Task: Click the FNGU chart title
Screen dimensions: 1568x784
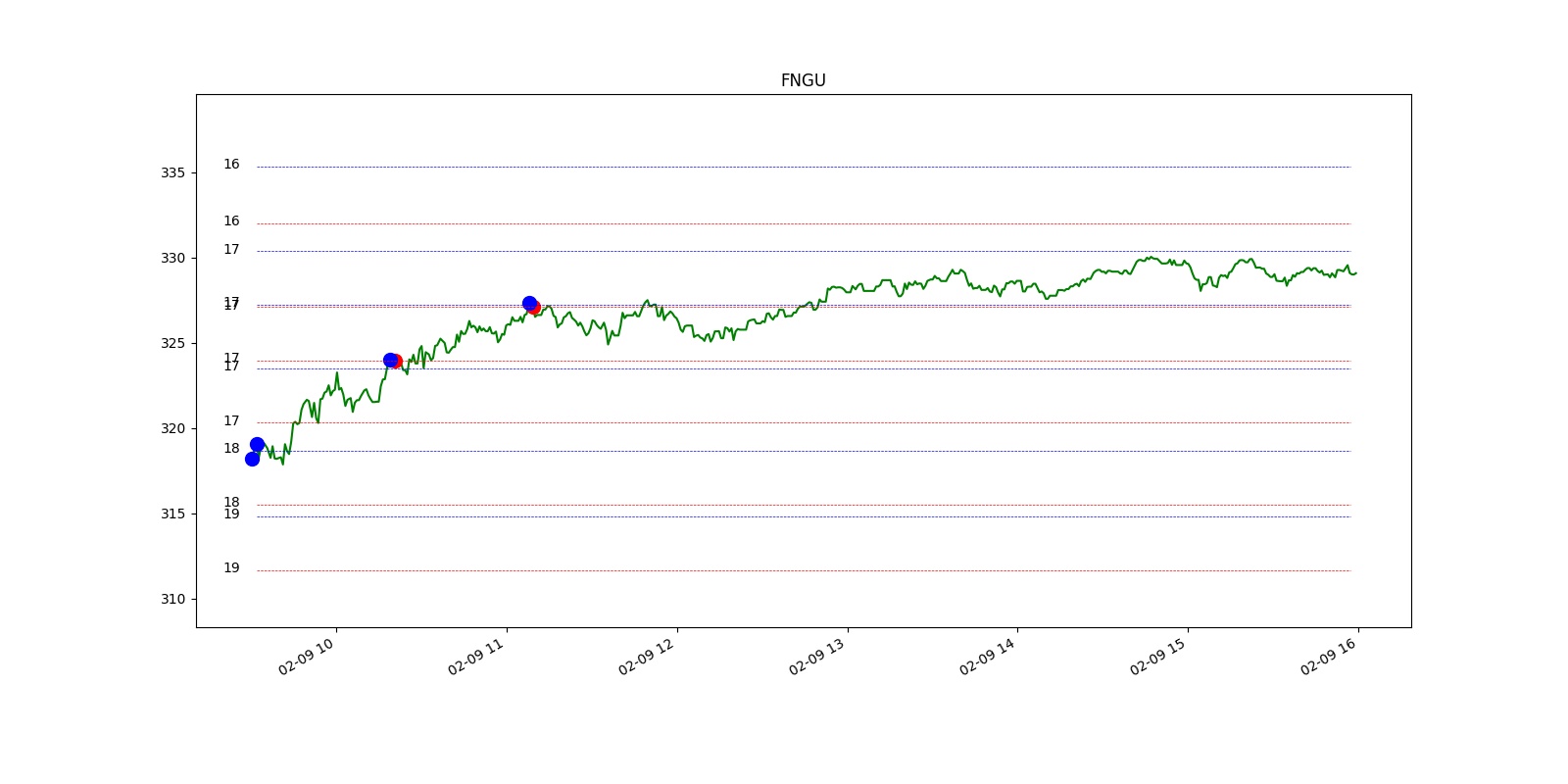Action: tap(803, 80)
